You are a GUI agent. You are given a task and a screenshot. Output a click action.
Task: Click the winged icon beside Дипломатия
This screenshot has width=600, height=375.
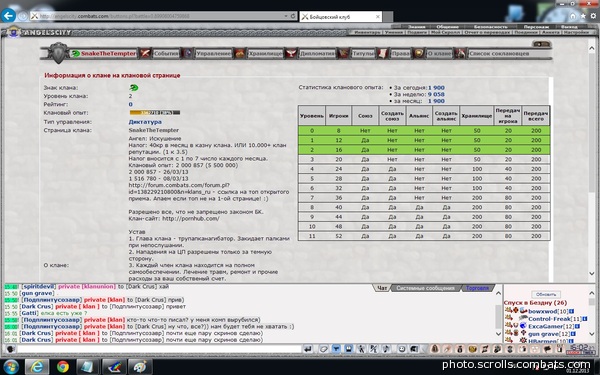click(291, 53)
